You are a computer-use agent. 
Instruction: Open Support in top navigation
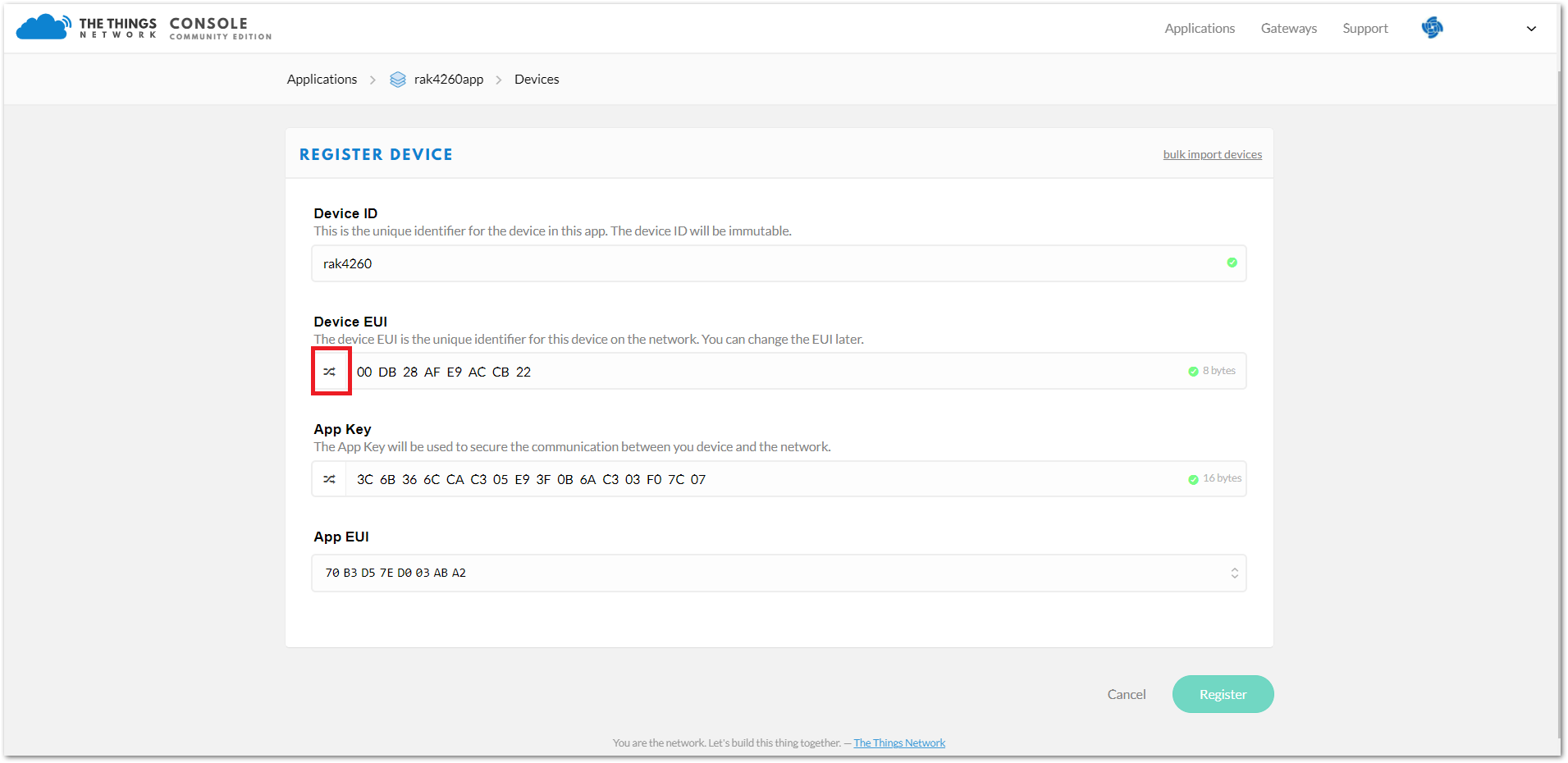tap(1365, 28)
